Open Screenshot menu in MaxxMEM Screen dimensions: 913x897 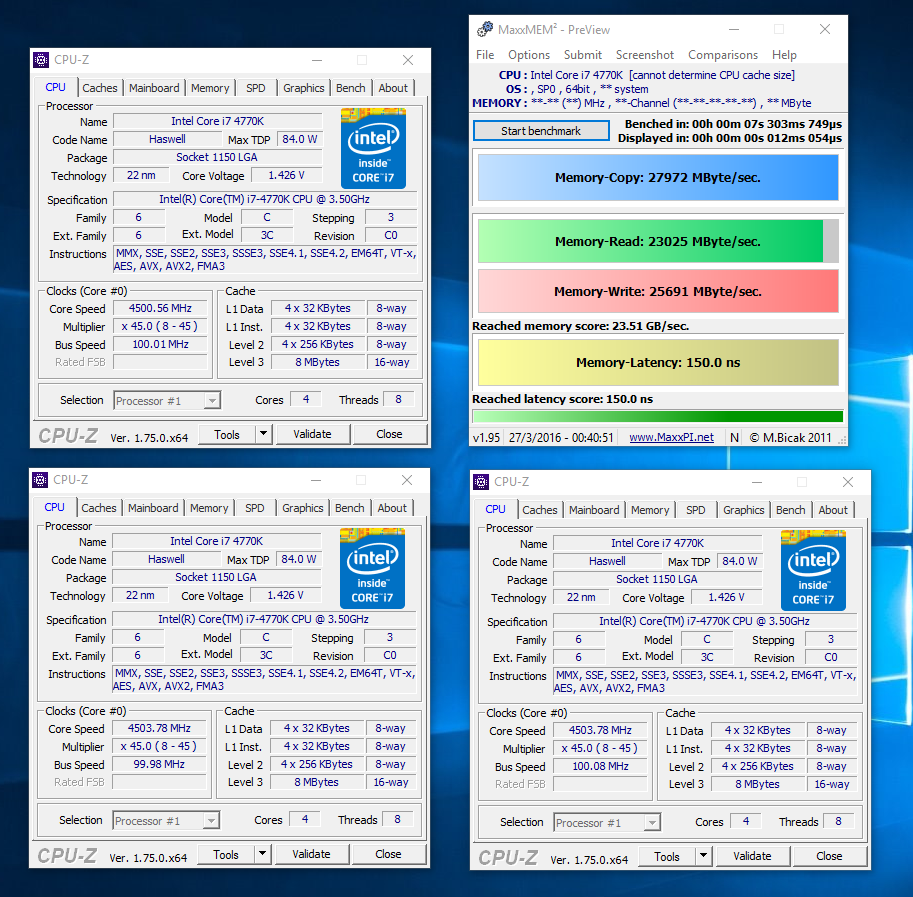click(645, 55)
